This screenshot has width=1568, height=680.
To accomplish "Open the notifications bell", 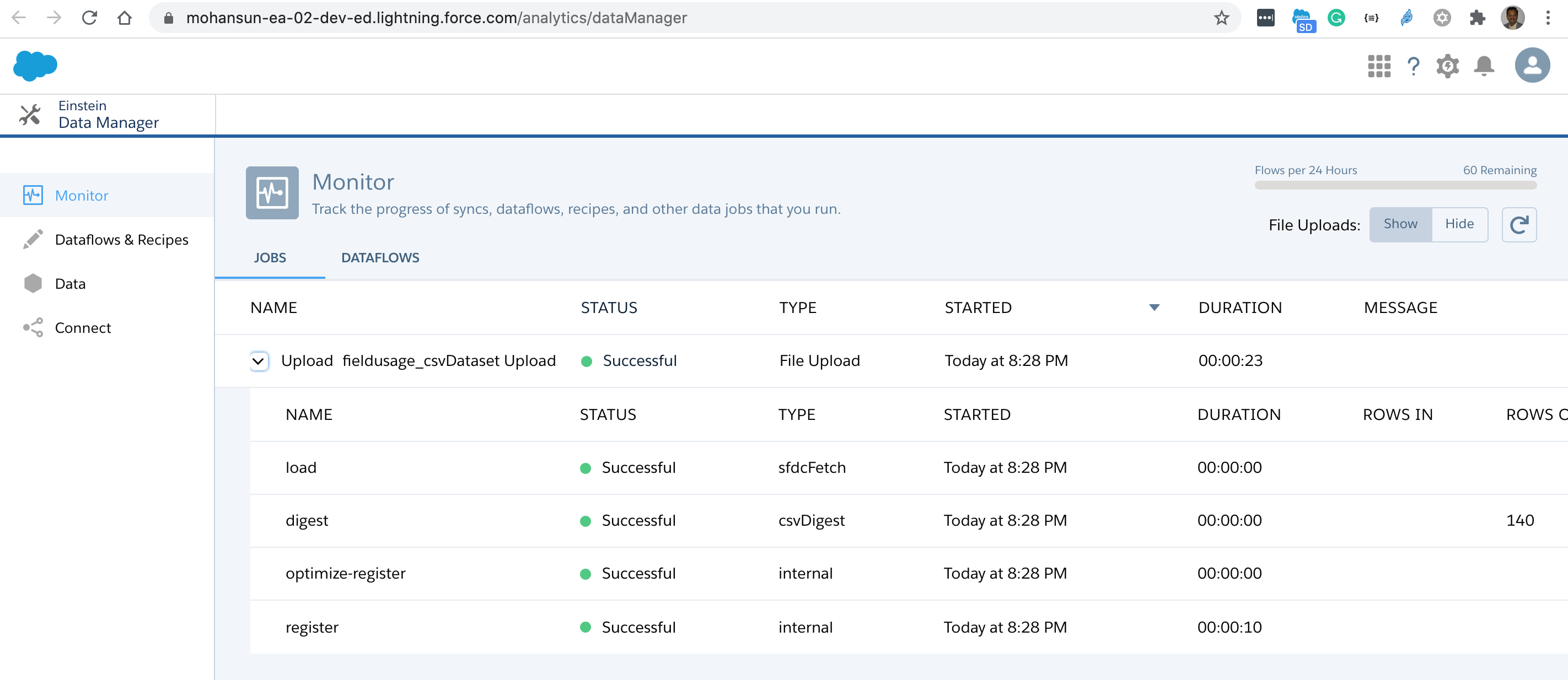I will [1484, 66].
